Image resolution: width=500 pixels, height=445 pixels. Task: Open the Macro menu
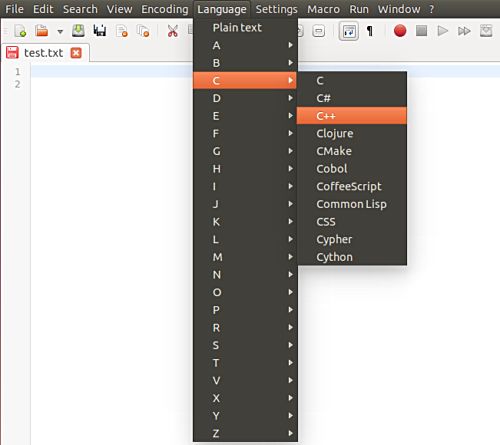tap(323, 9)
